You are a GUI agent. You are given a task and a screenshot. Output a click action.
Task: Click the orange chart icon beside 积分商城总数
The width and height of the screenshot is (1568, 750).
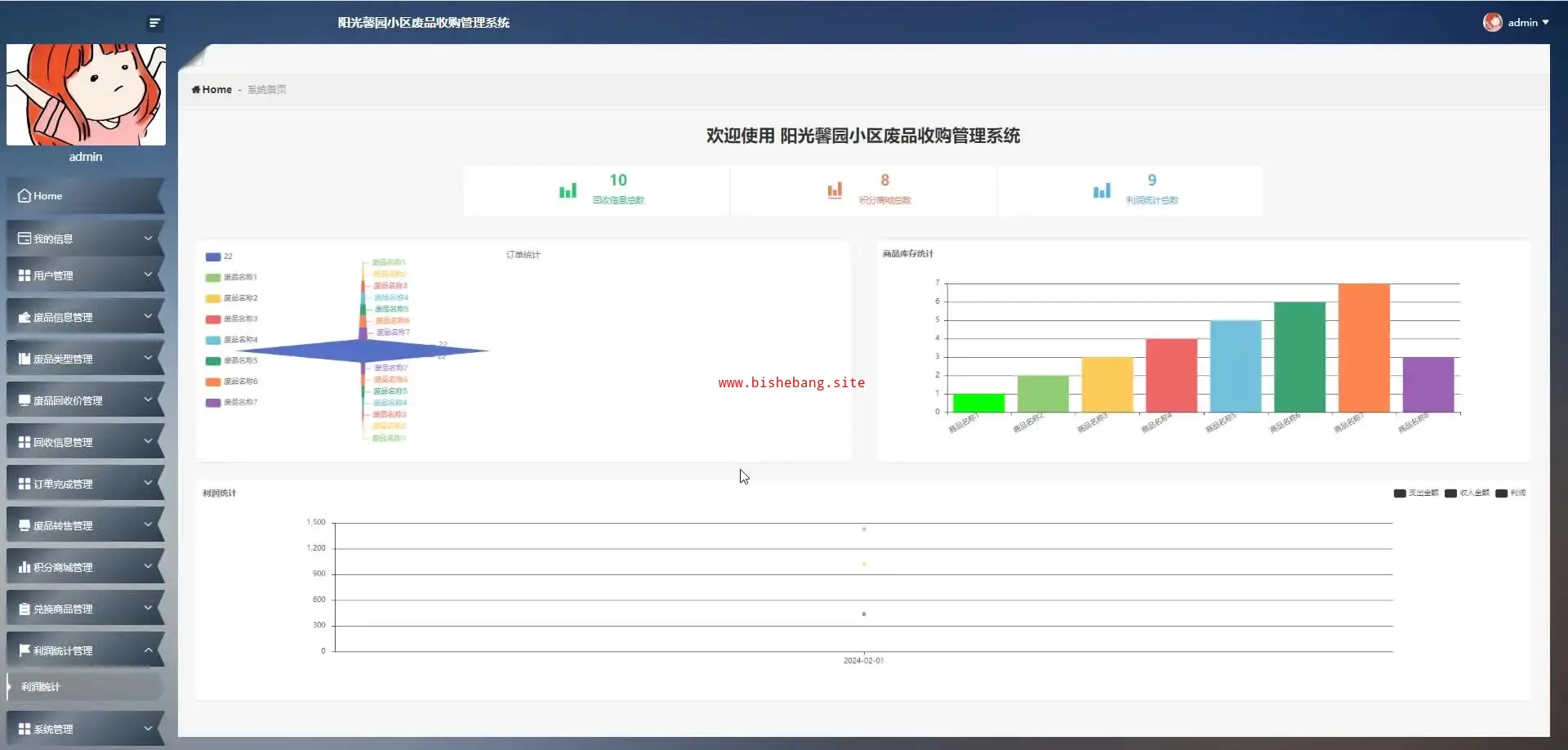[835, 190]
